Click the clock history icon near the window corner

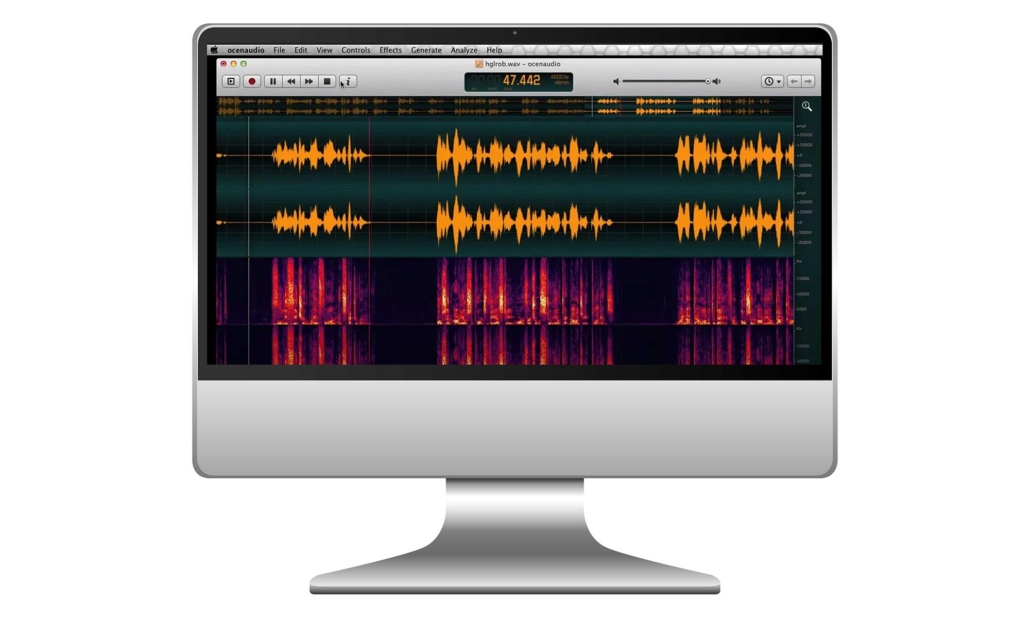point(768,81)
